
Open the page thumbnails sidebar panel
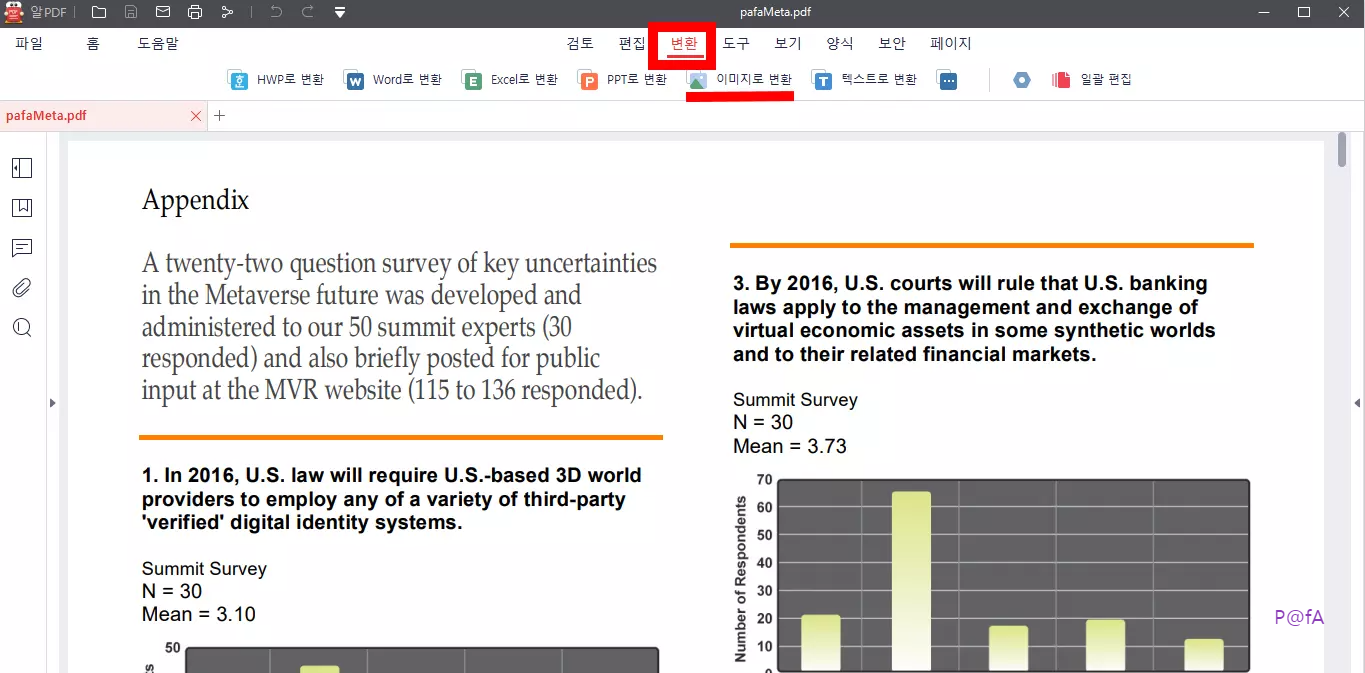[x=22, y=168]
